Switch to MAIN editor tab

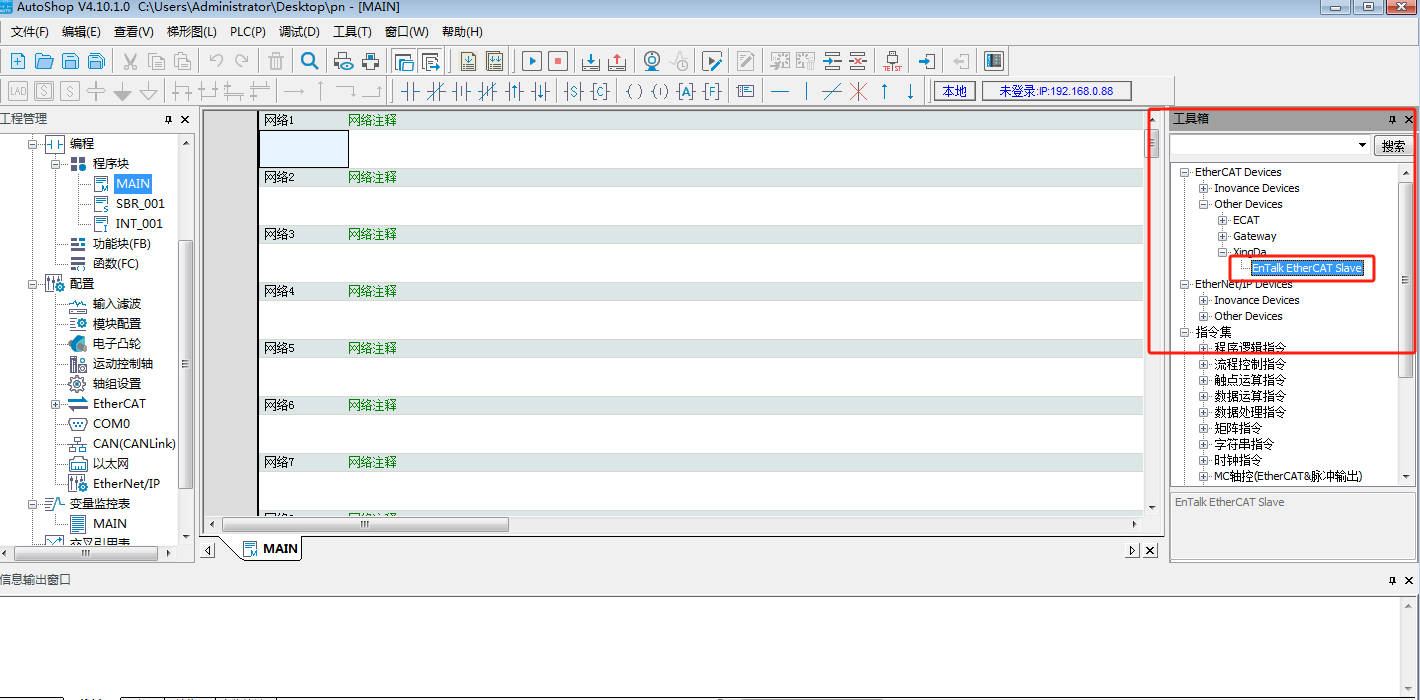pos(270,548)
